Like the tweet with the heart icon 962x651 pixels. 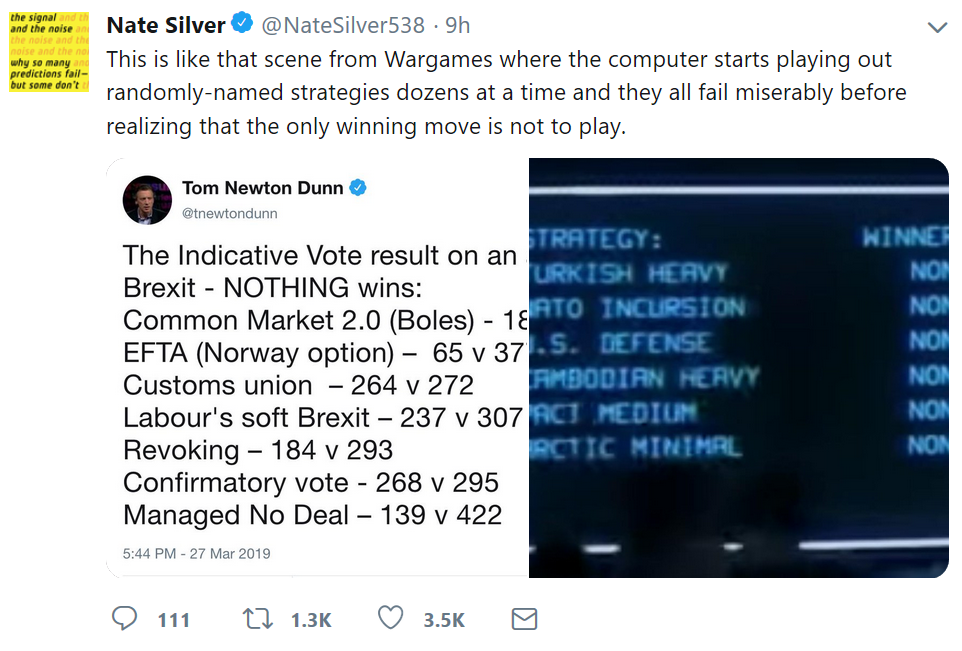[390, 619]
